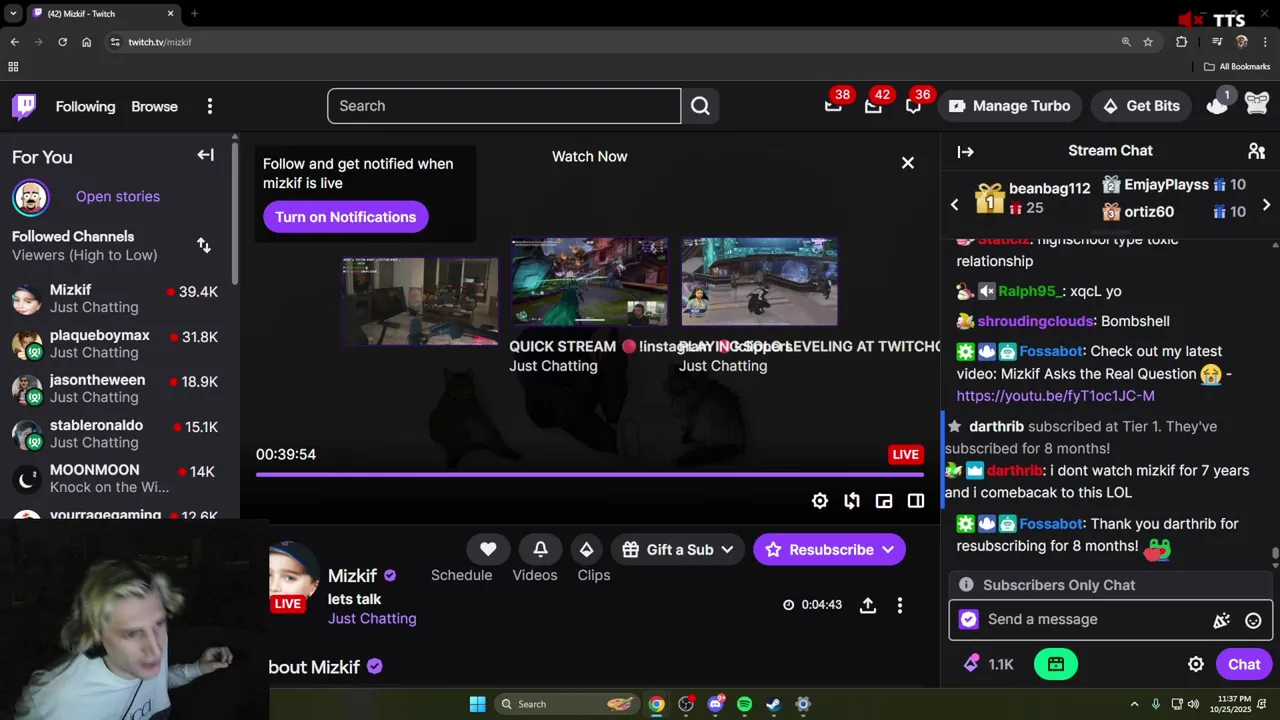Open the chat community users list
Screen dimensions: 1280x720
[x=1257, y=151]
